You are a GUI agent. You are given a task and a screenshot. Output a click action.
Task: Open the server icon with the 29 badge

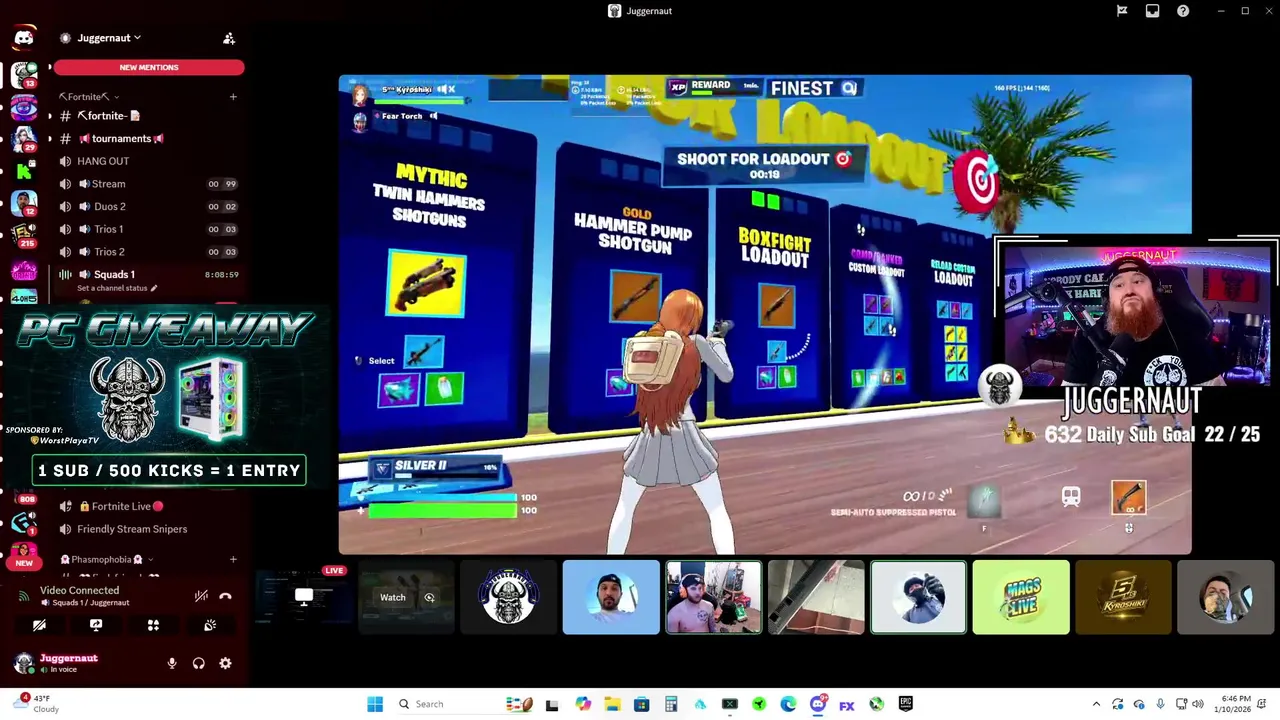pyautogui.click(x=24, y=139)
